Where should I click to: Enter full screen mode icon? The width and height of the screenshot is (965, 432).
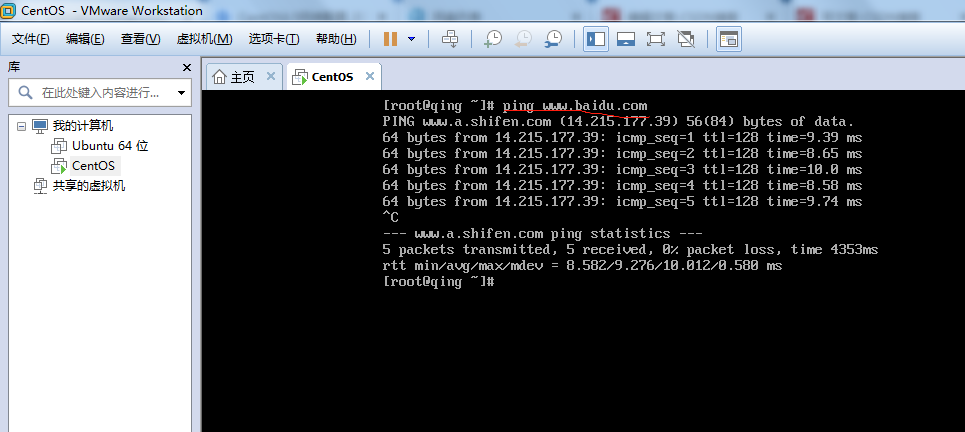click(656, 39)
